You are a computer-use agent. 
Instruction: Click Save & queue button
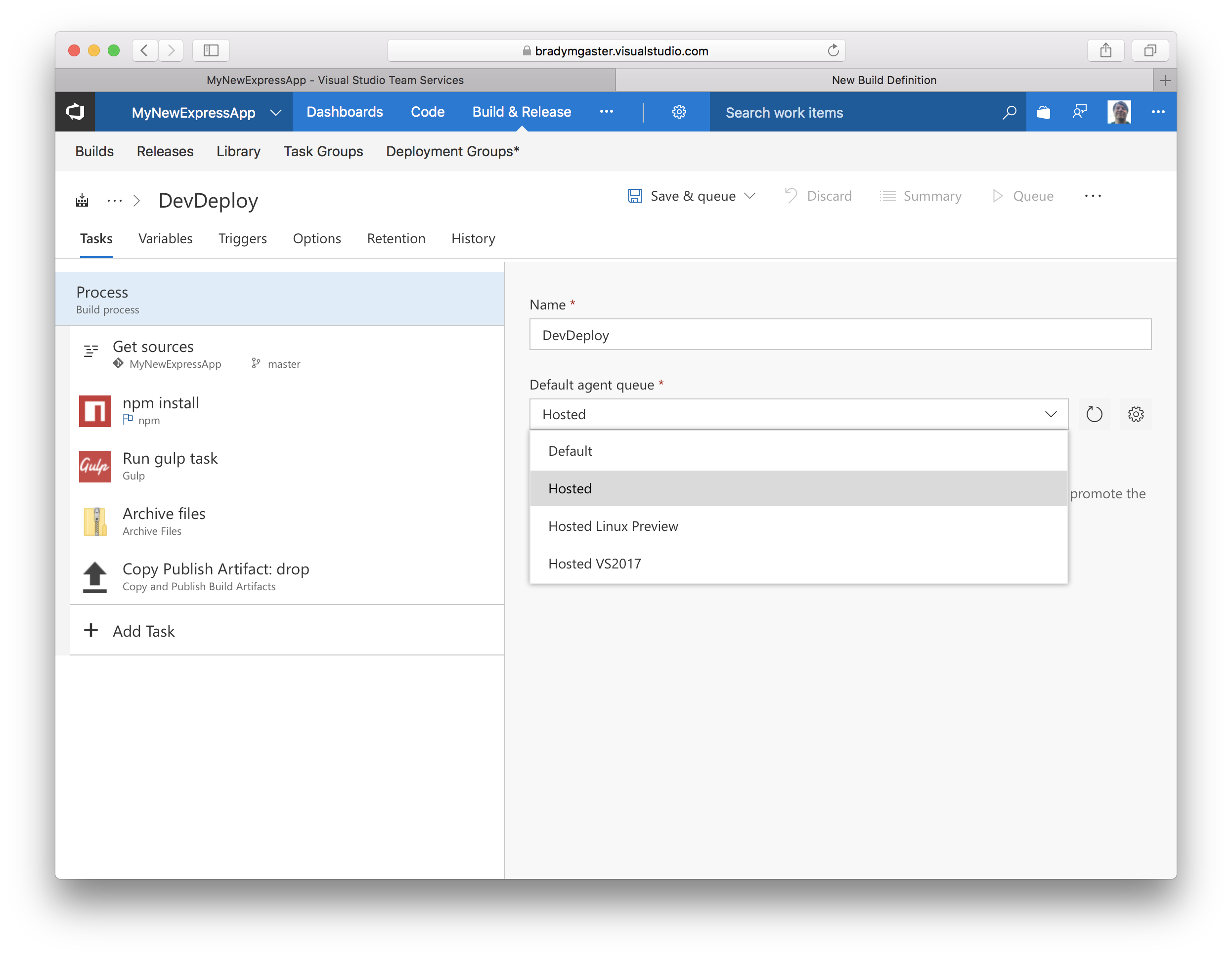tap(681, 196)
